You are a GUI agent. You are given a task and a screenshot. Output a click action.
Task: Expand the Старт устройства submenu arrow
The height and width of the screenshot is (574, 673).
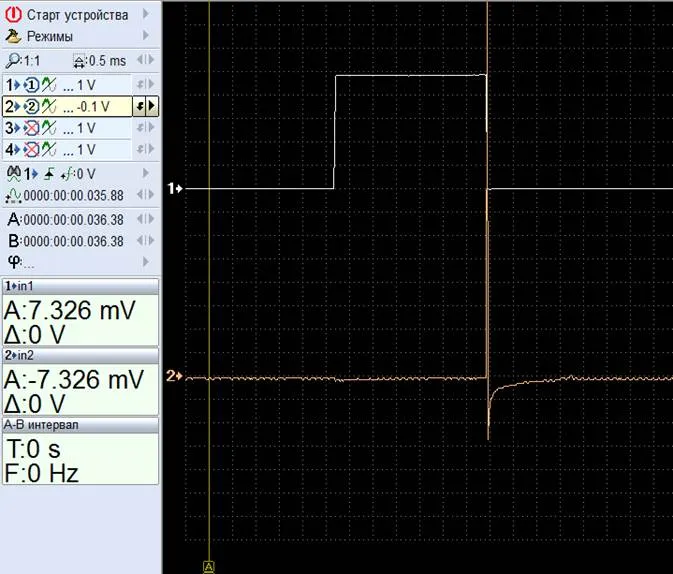pos(146,14)
